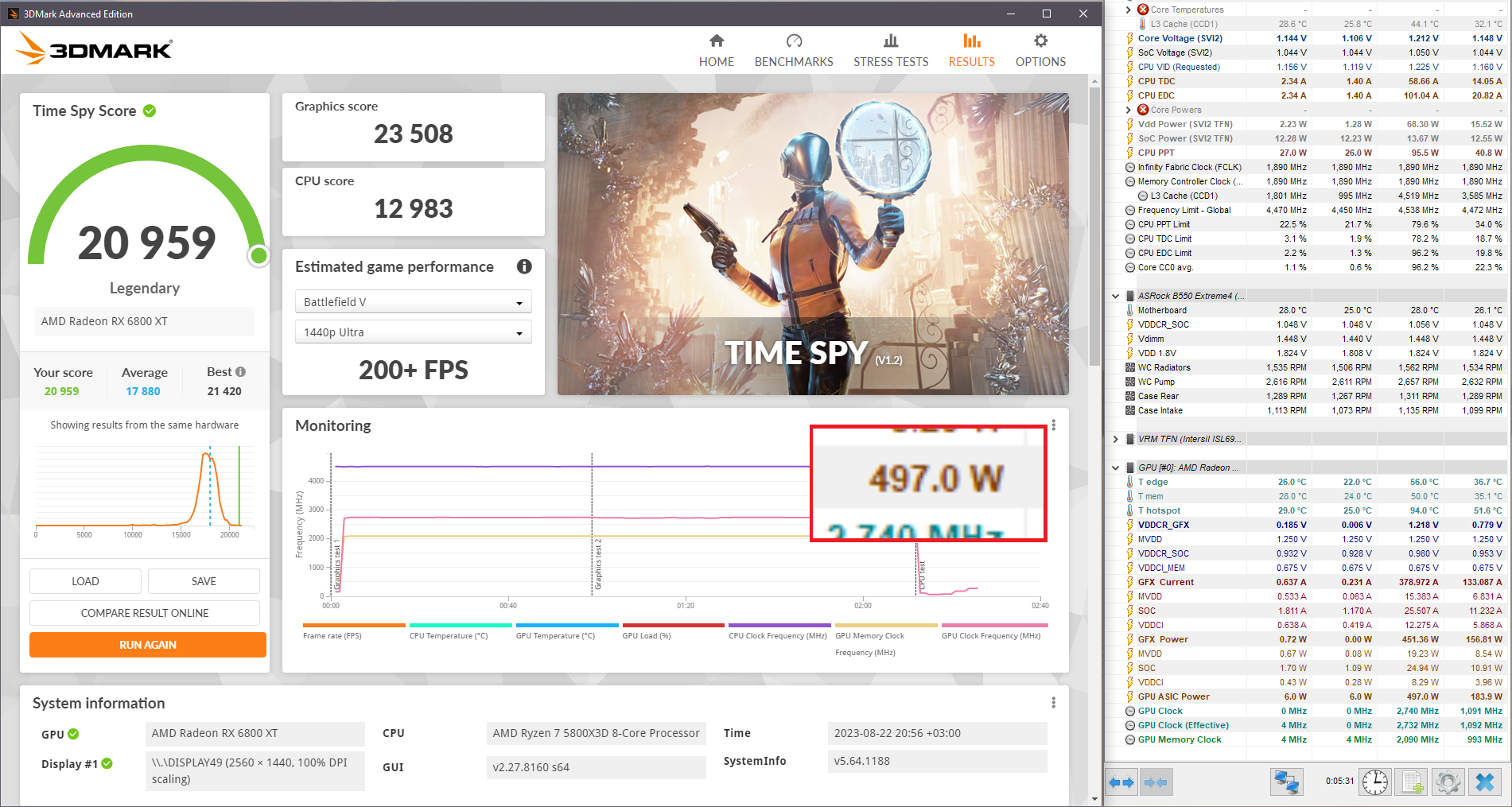Click the 3DMark title bar app icon
The height and width of the screenshot is (807, 1512).
[x=13, y=14]
